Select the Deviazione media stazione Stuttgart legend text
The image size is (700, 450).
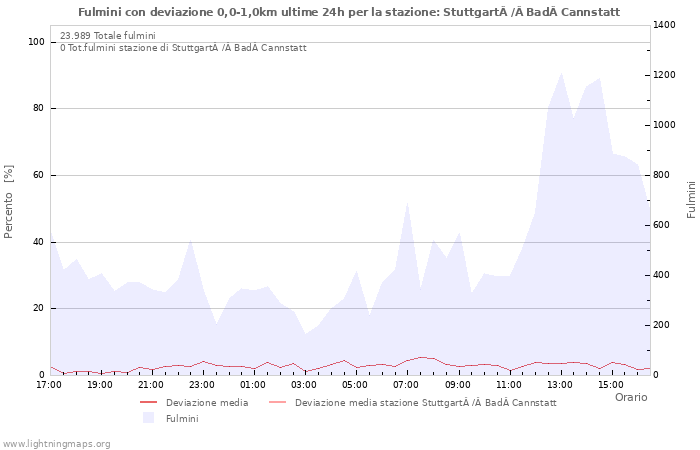coord(425,402)
